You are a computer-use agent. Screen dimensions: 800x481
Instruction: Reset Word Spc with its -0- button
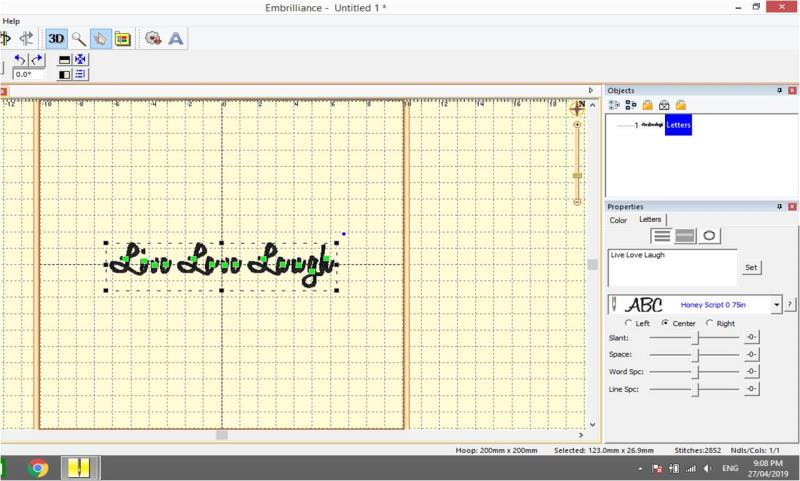tap(752, 371)
